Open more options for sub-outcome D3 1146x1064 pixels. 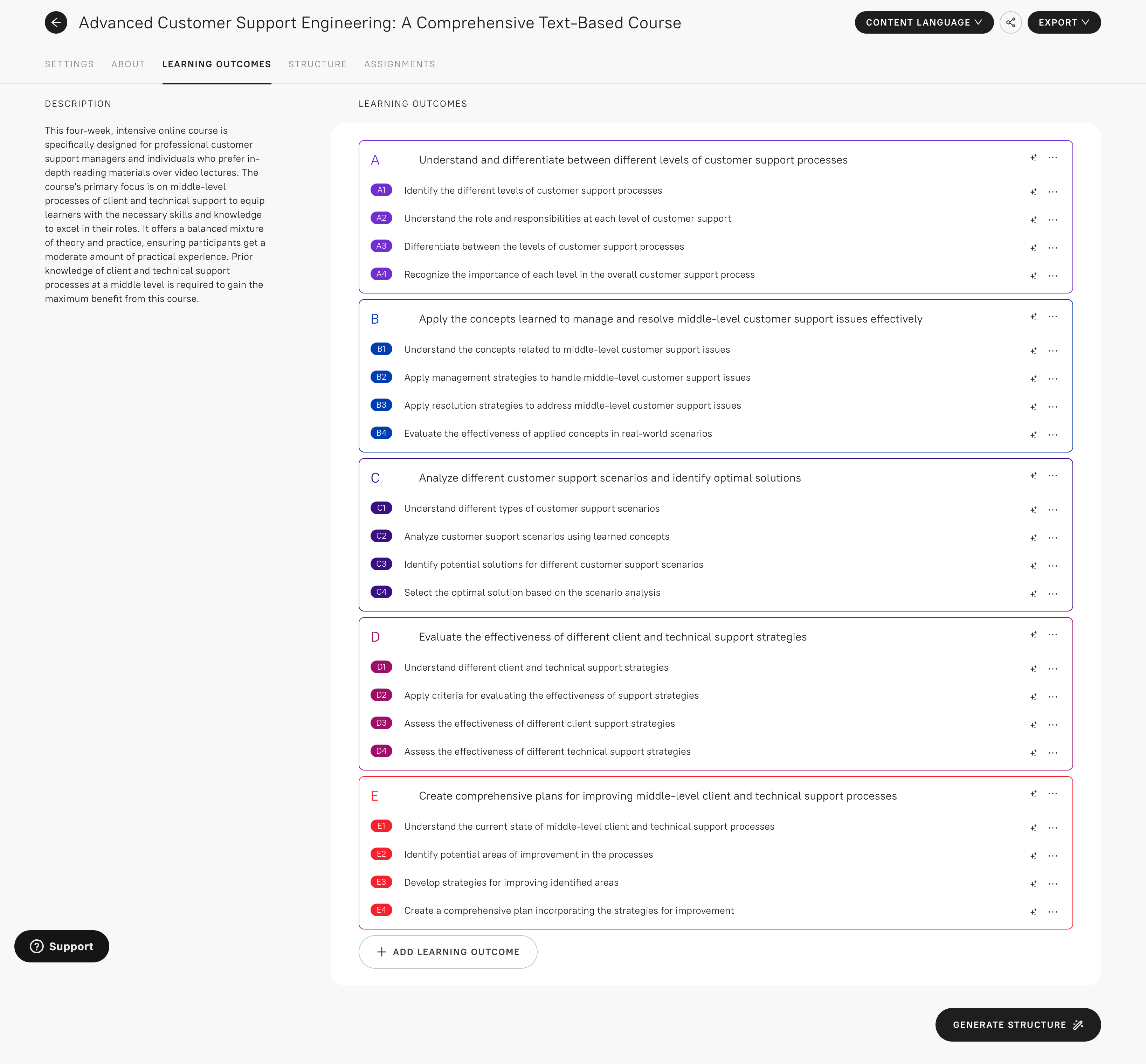coord(1053,725)
